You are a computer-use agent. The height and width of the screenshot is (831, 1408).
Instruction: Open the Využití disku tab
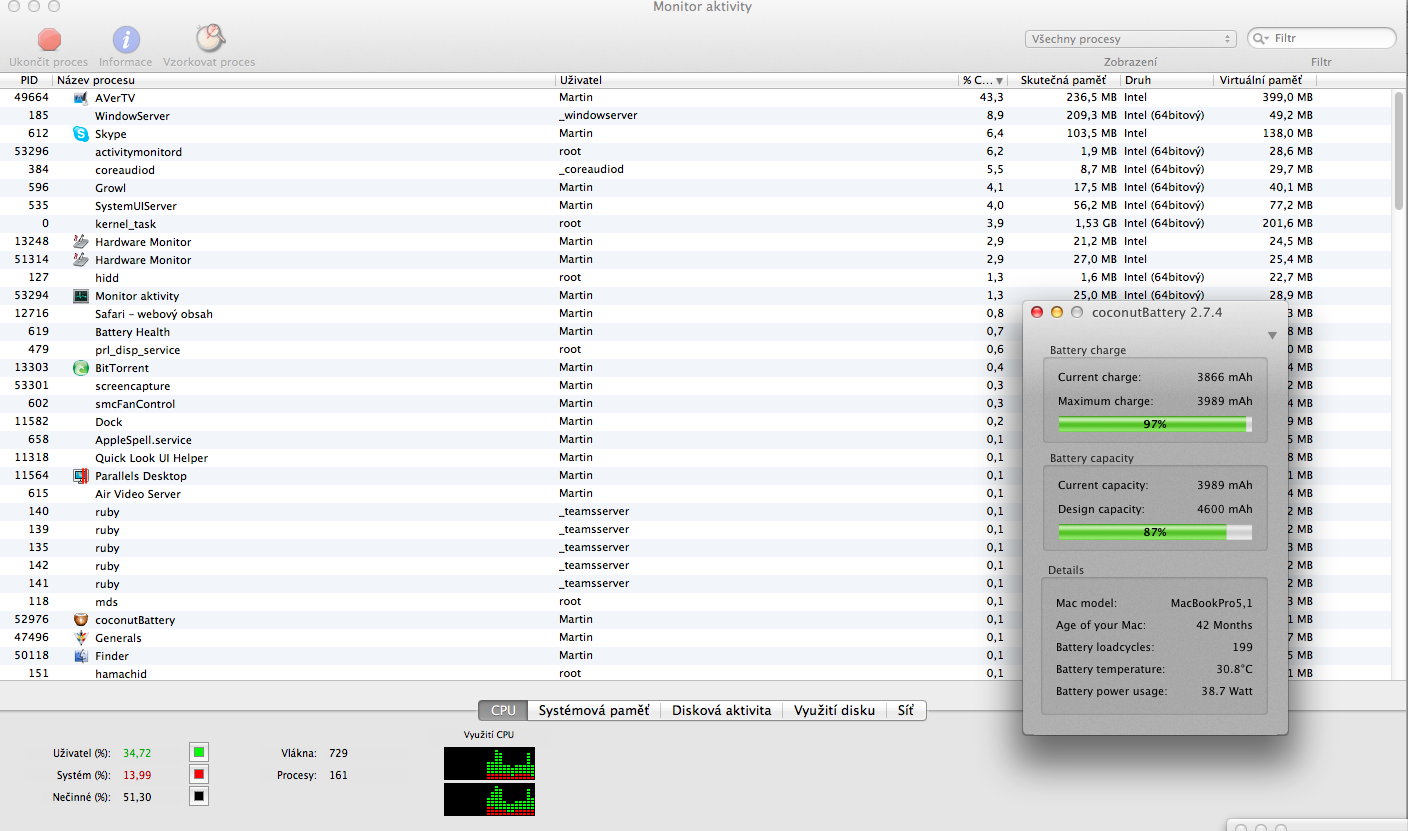(x=834, y=710)
